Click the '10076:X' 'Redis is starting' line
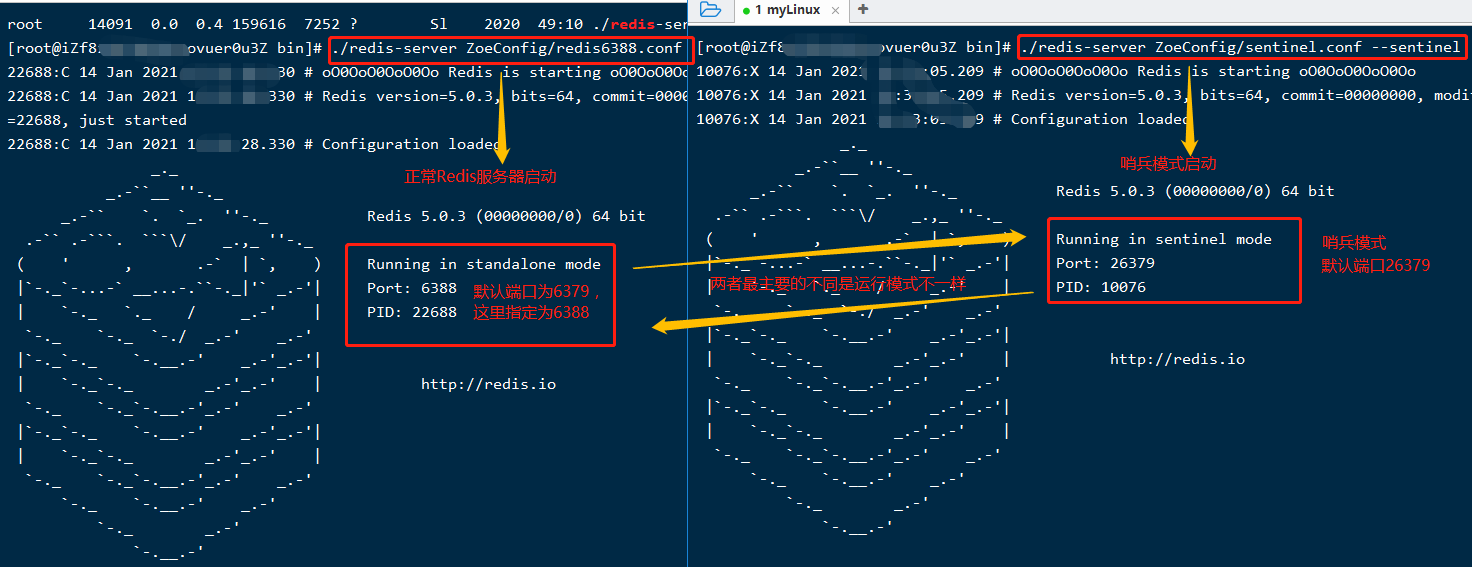1472x567 pixels. click(1056, 71)
